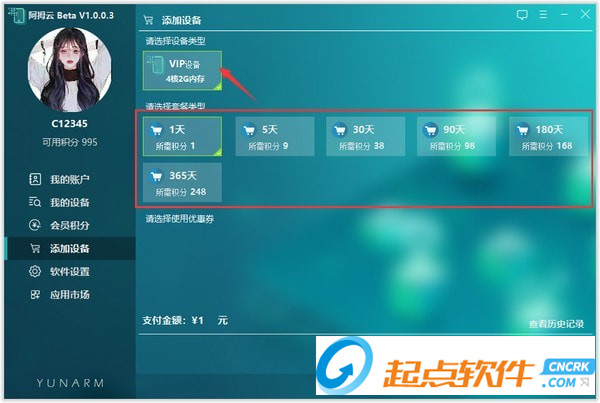This screenshot has height=403, width=600.
Task: Click the 会员积分 points icon
Action: (x=35, y=225)
